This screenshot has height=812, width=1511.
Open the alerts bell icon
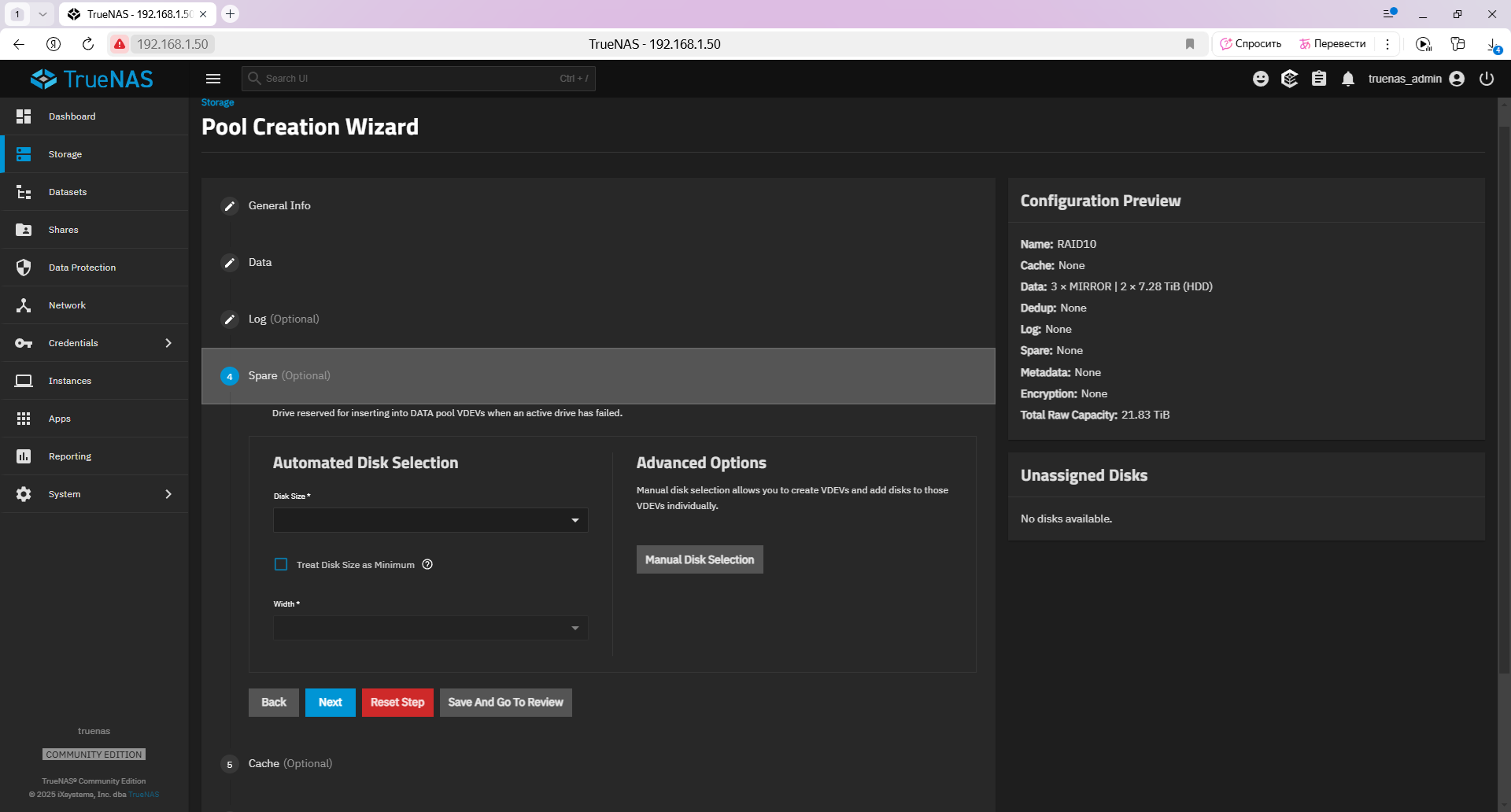(x=1348, y=79)
